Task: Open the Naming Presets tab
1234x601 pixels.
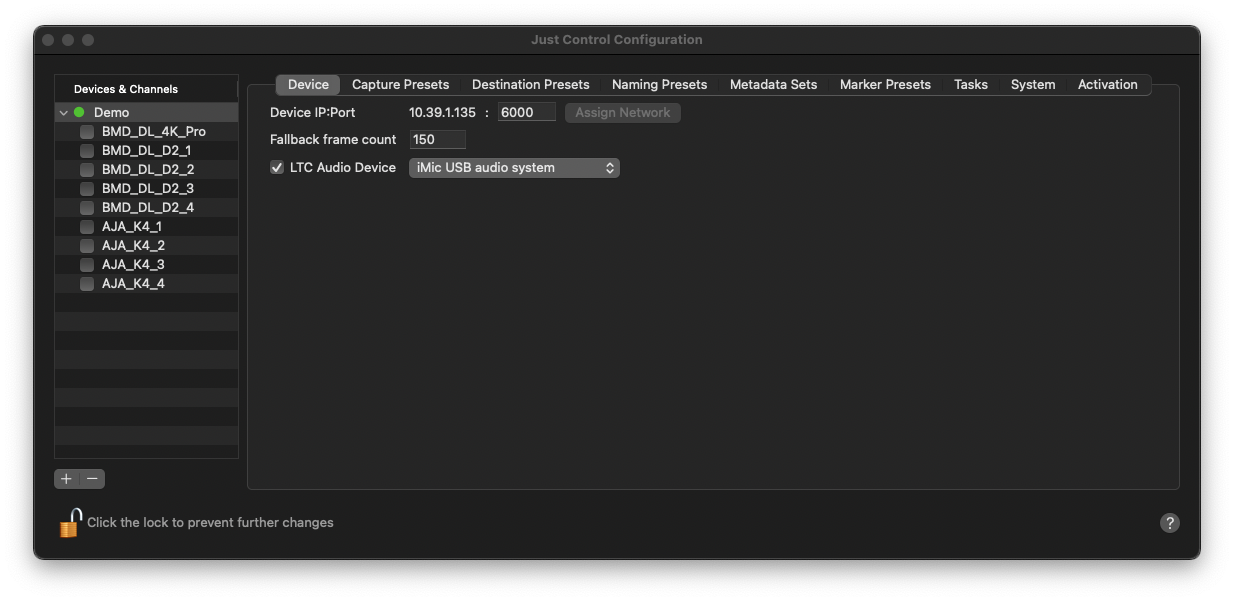Action: coord(659,85)
